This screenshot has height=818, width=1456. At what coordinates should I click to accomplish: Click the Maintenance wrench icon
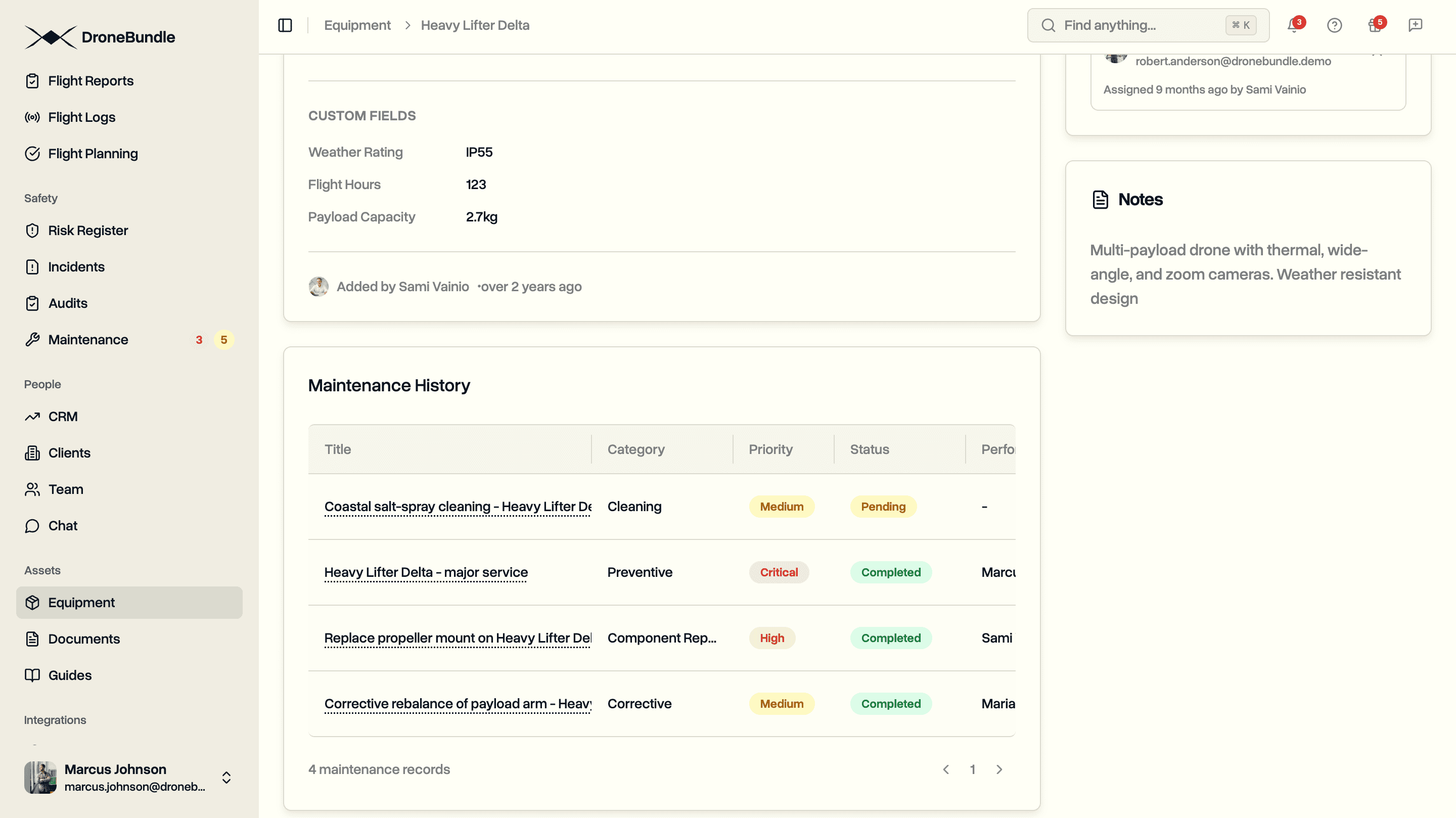coord(32,340)
